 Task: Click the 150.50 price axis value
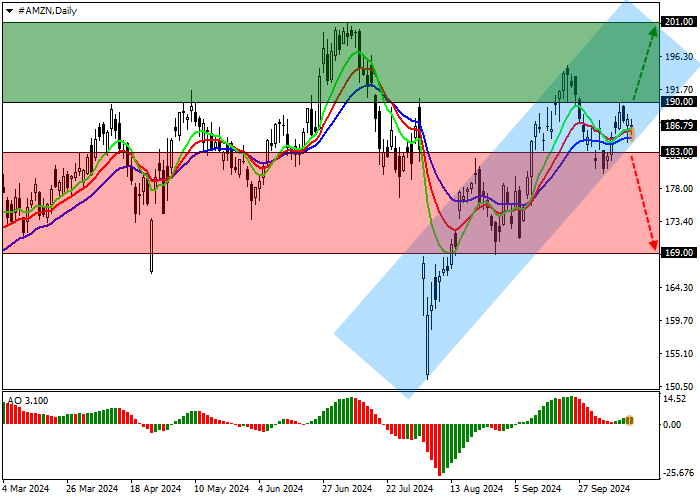679,387
